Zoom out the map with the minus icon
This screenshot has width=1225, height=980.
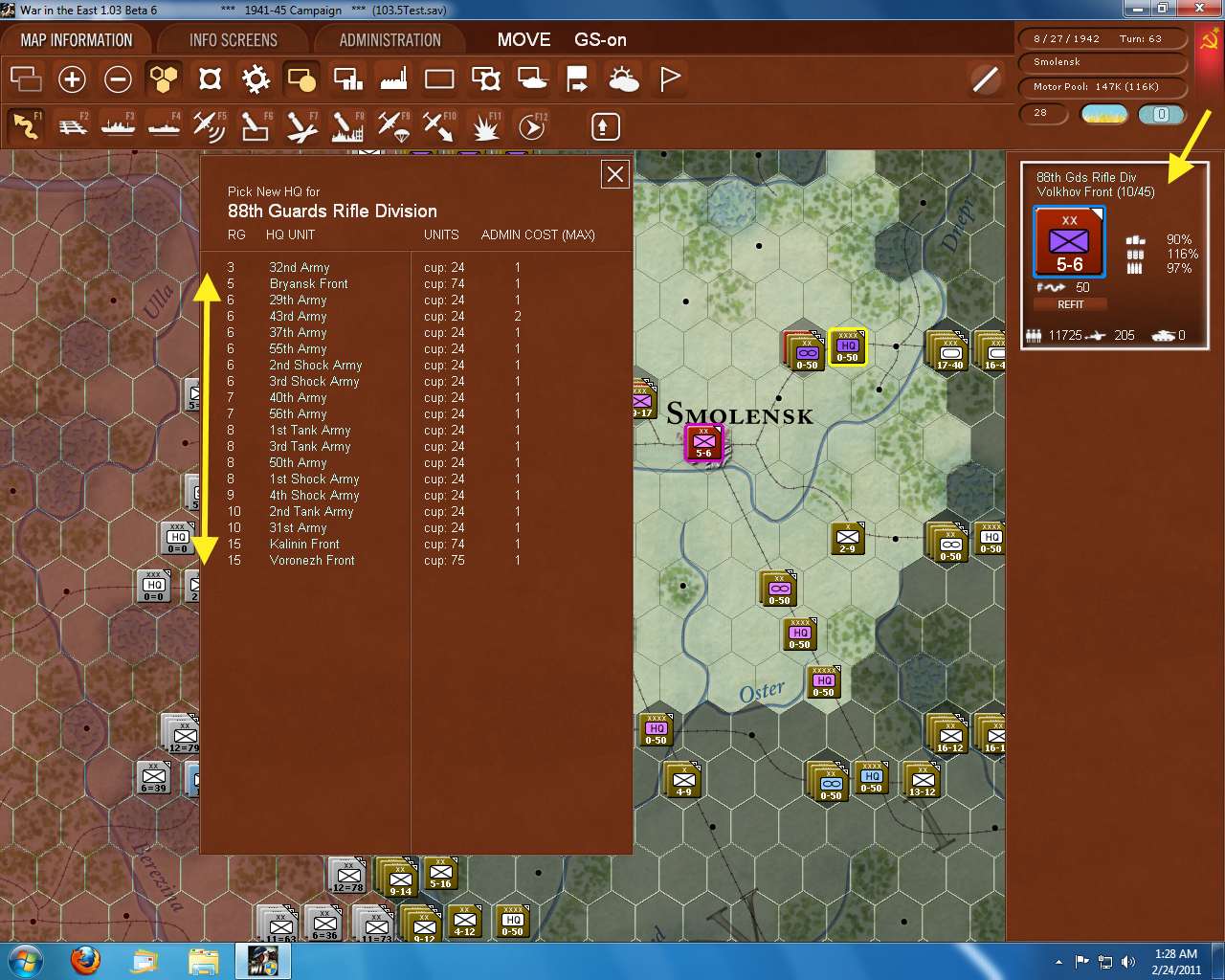[118, 79]
